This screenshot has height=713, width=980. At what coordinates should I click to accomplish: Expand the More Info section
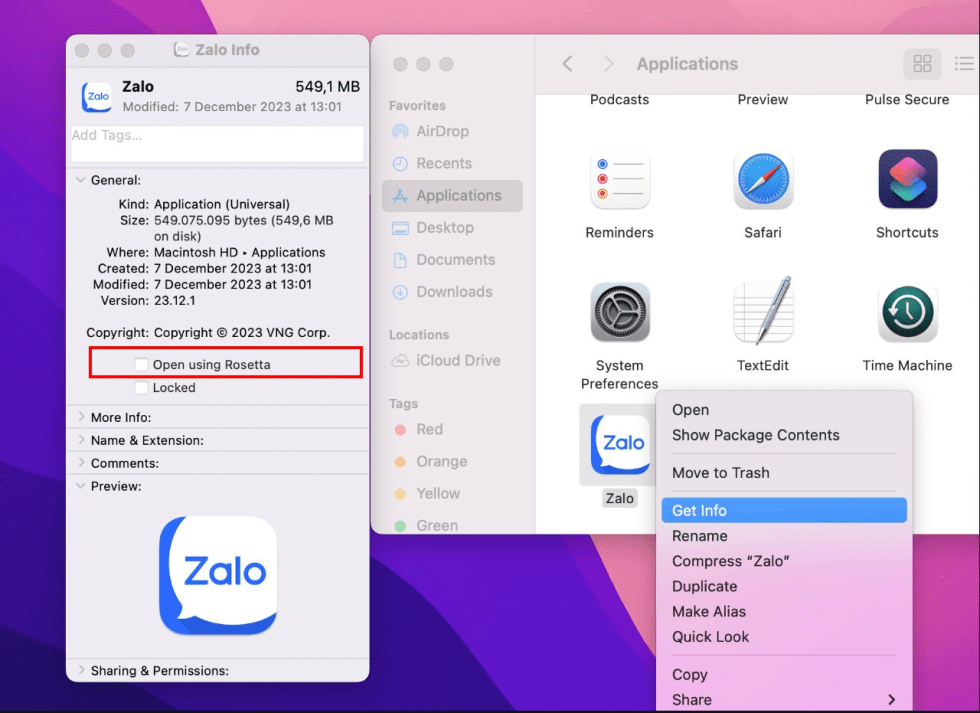tap(80, 417)
